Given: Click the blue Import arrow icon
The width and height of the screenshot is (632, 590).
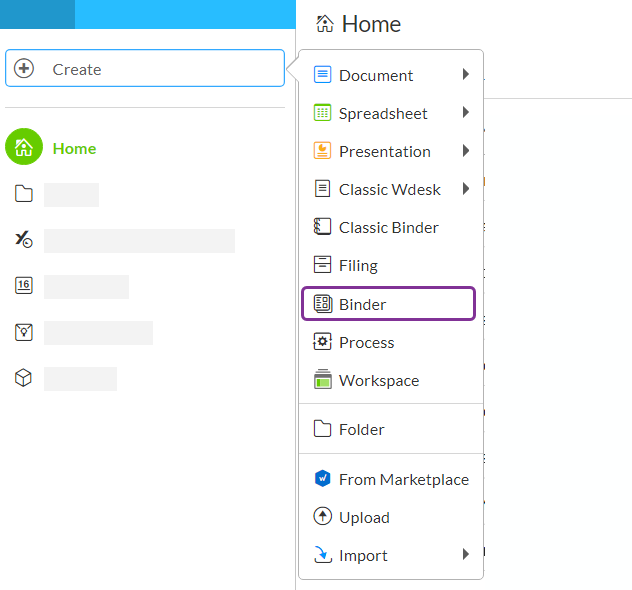Looking at the screenshot, I should [x=322, y=554].
